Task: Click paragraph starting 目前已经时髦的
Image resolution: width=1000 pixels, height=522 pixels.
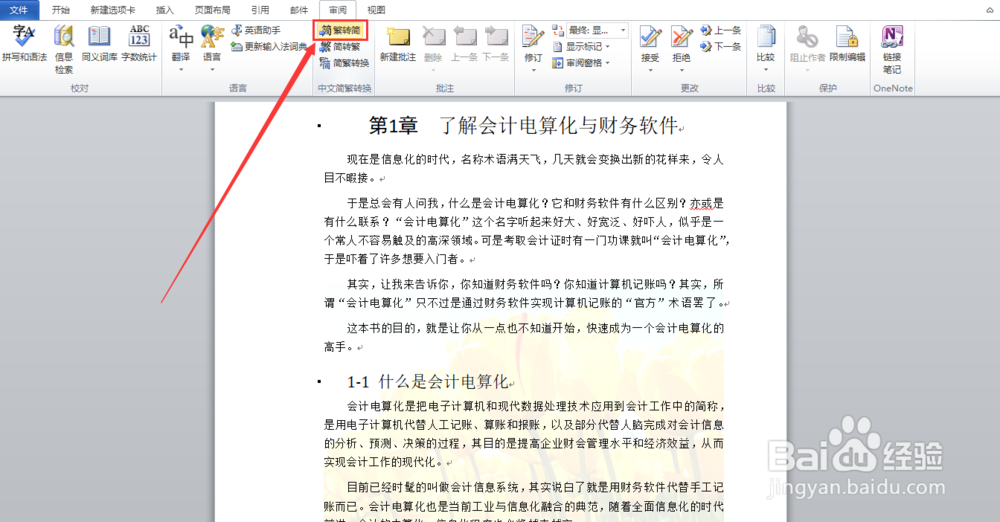Action: point(524,501)
